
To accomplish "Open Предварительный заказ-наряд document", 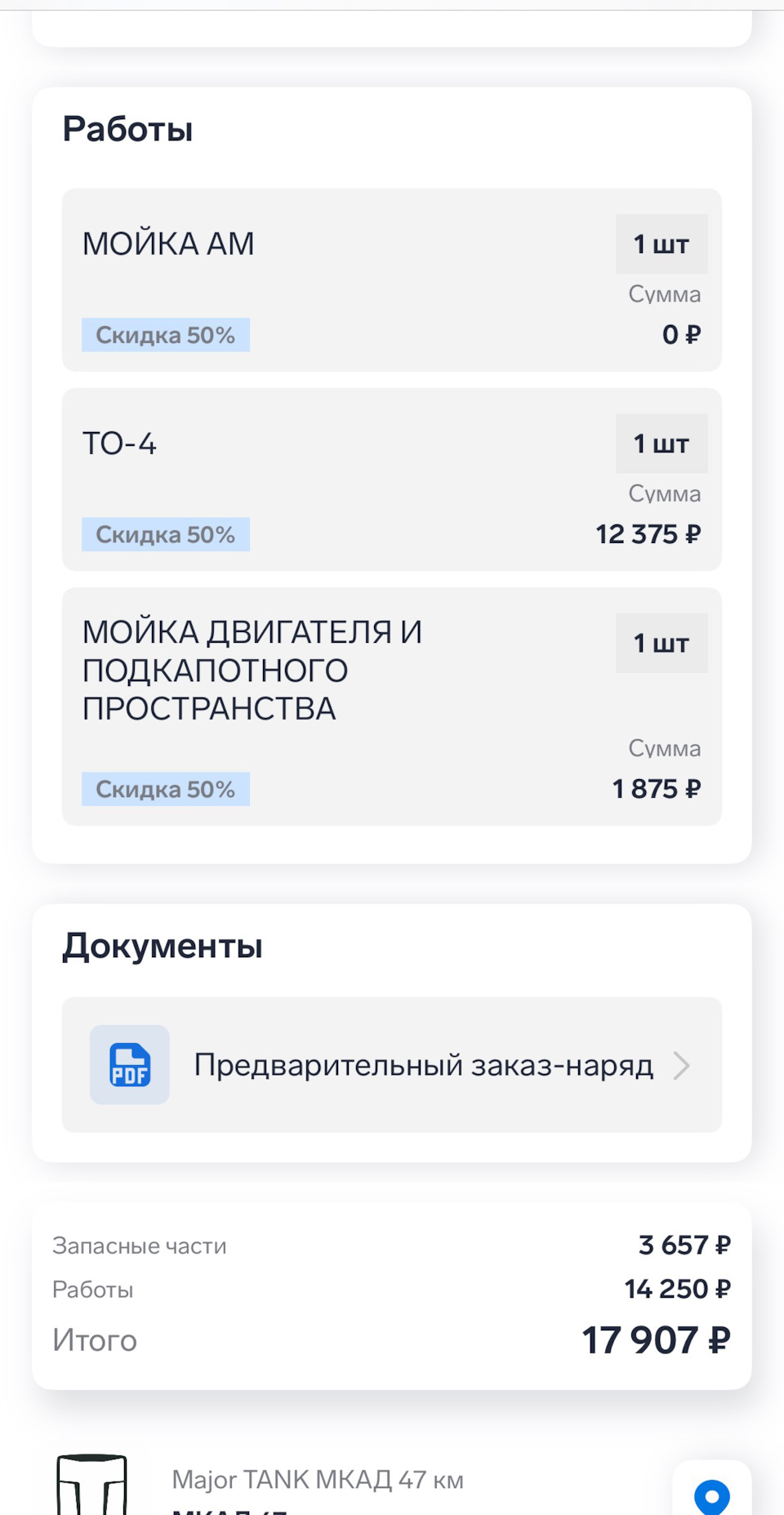I will [x=423, y=1066].
